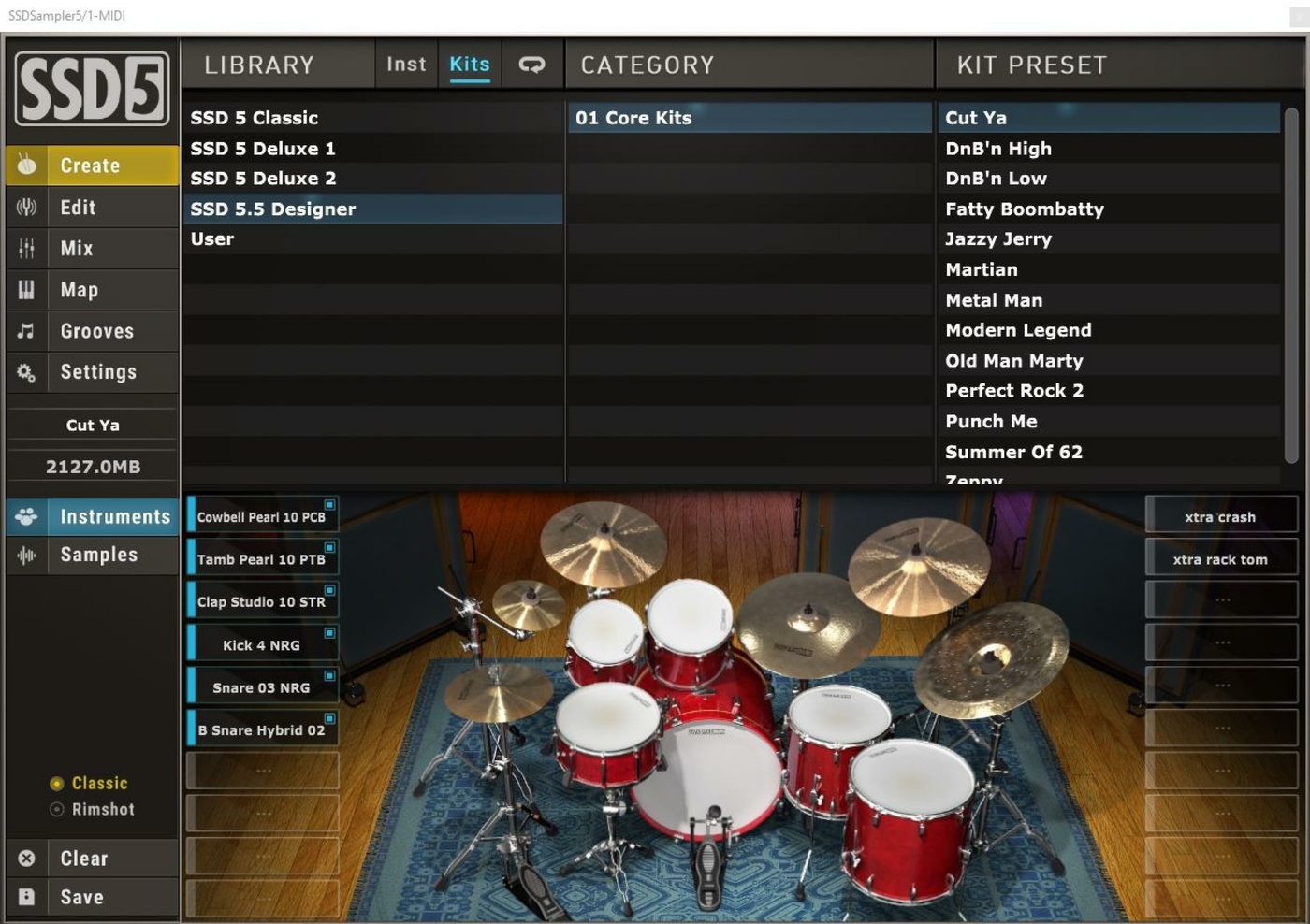Choose the 01 Core Kits category

(633, 118)
